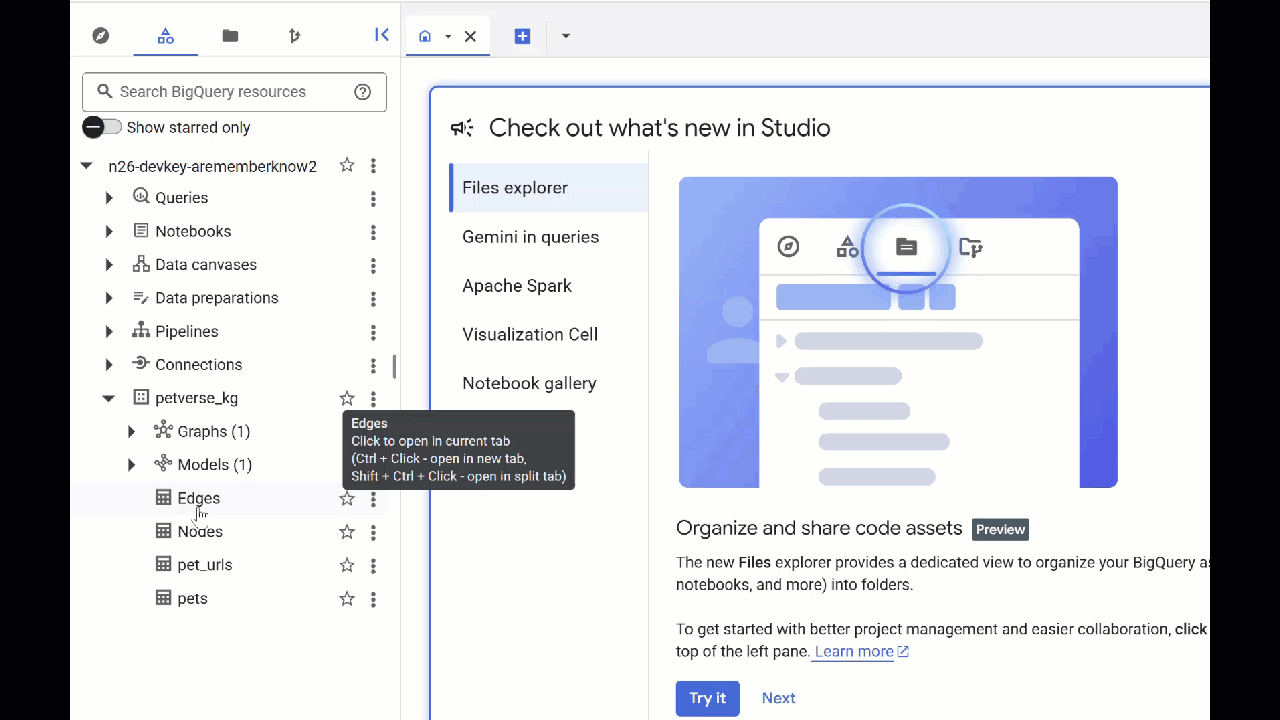Open the Learn more link
The image size is (1280, 720).
[861, 652]
